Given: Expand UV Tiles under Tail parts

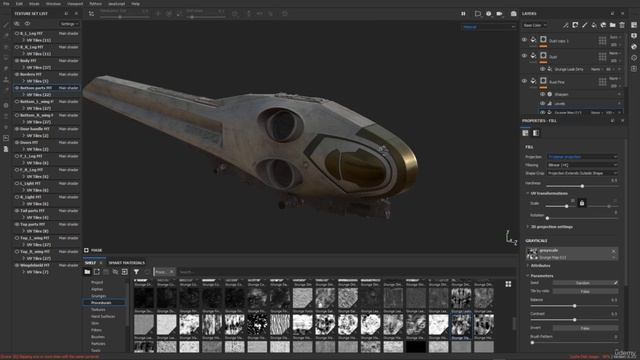Looking at the screenshot, I should click(24, 218).
